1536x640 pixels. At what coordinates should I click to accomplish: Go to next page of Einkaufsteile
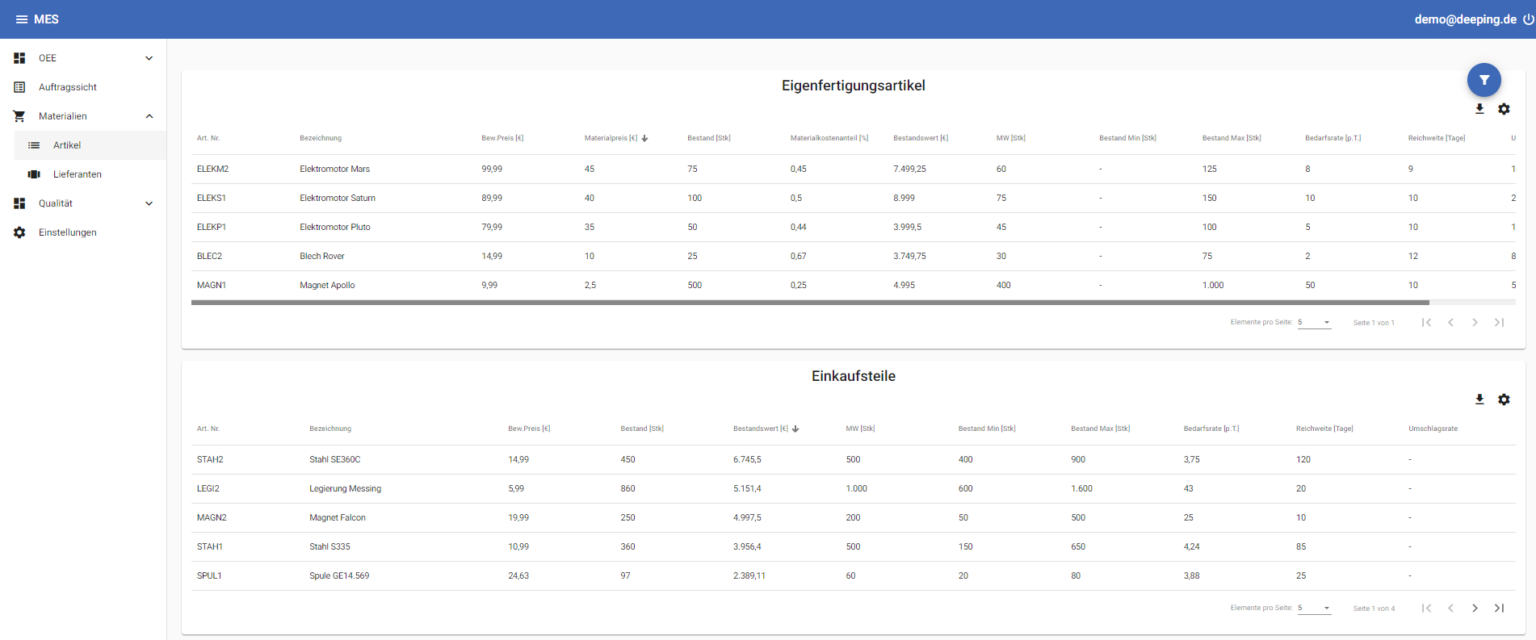click(1474, 608)
